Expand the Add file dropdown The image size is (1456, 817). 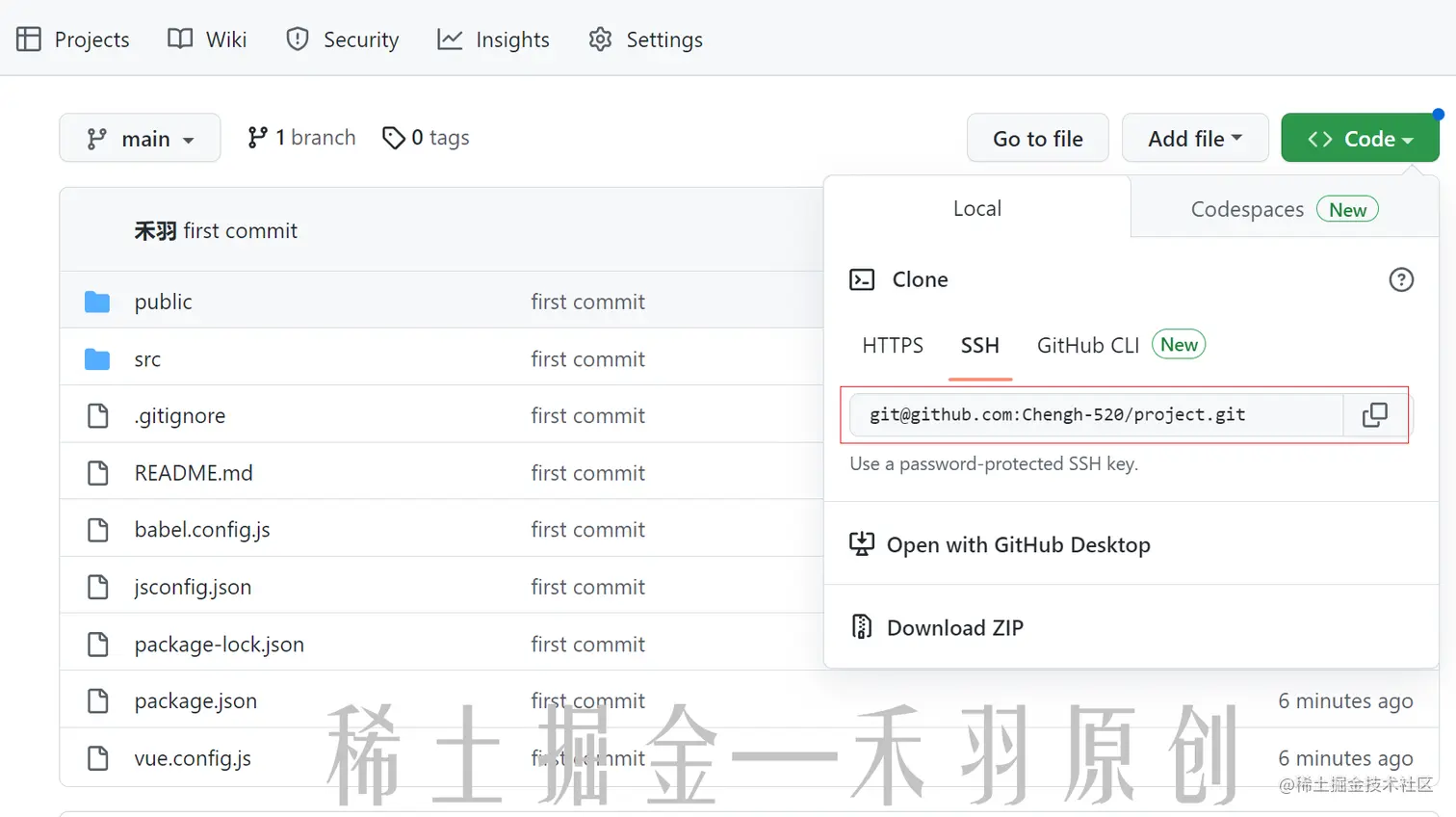(x=1195, y=138)
